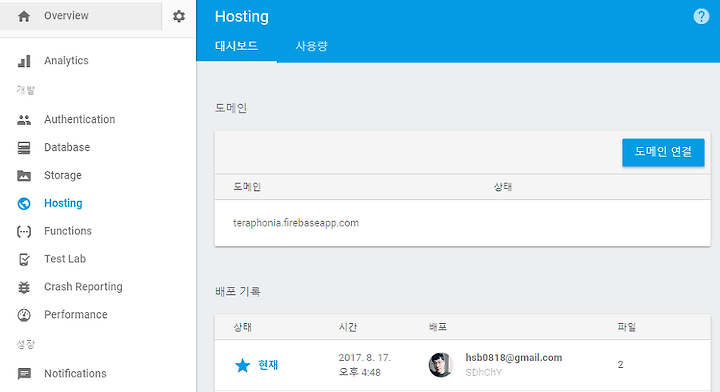Screen dimensions: 720x392
Task: Click the Storage folder image icon
Action: point(24,175)
